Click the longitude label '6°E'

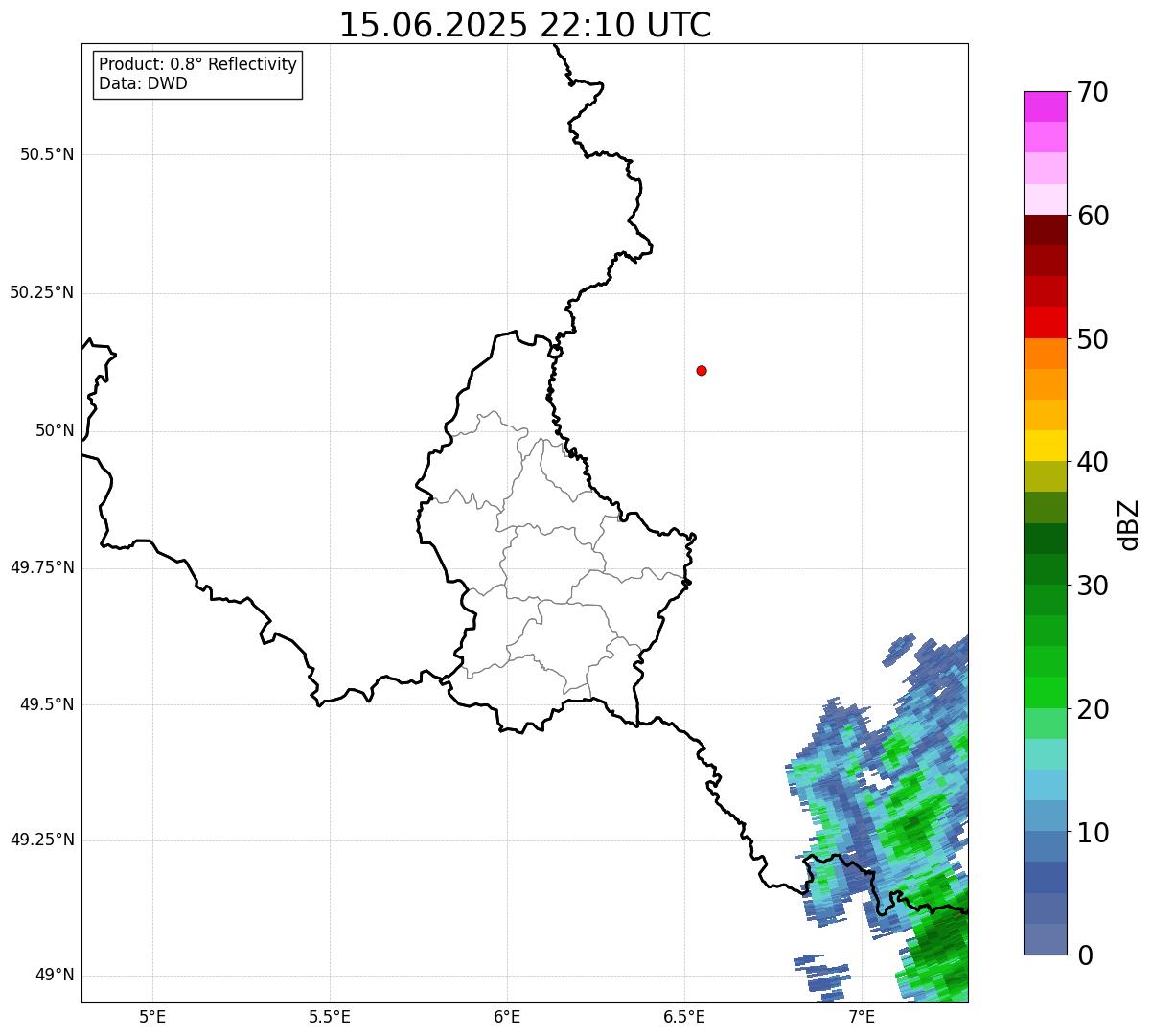point(507,1016)
